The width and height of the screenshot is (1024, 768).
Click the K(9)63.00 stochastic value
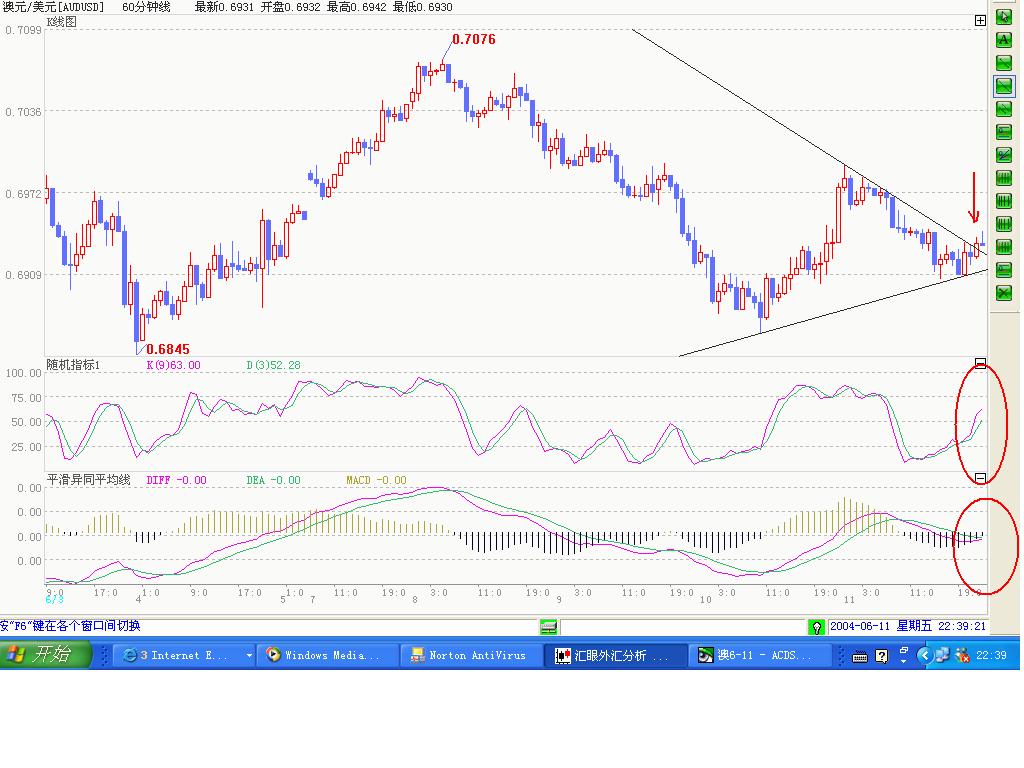(x=173, y=365)
